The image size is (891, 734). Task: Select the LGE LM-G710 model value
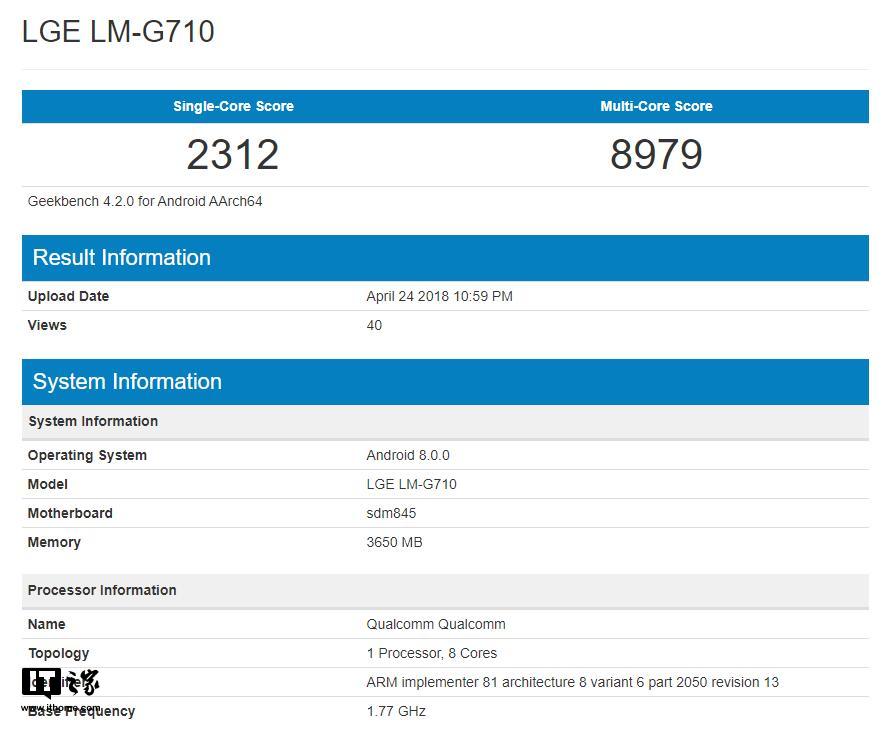411,484
